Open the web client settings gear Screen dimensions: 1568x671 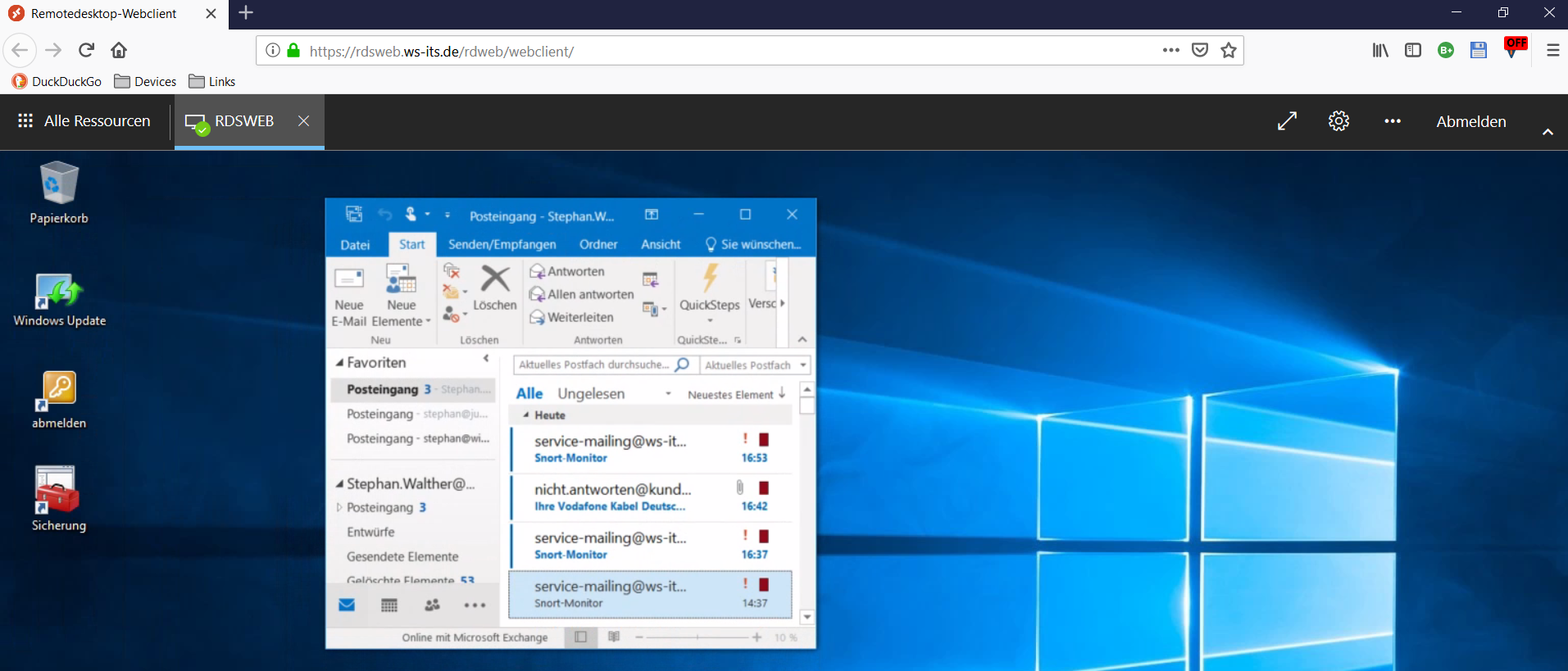(x=1338, y=121)
